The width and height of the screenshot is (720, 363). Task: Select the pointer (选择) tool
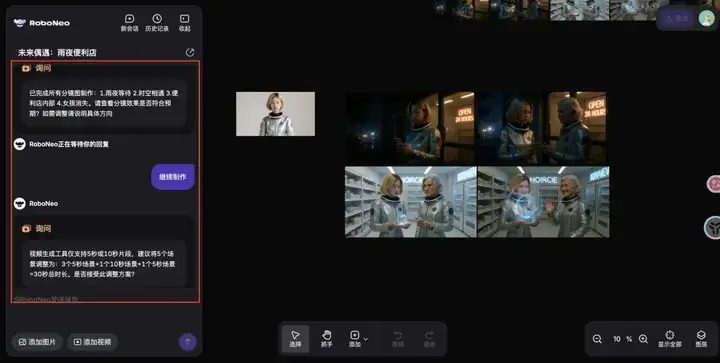click(x=295, y=339)
